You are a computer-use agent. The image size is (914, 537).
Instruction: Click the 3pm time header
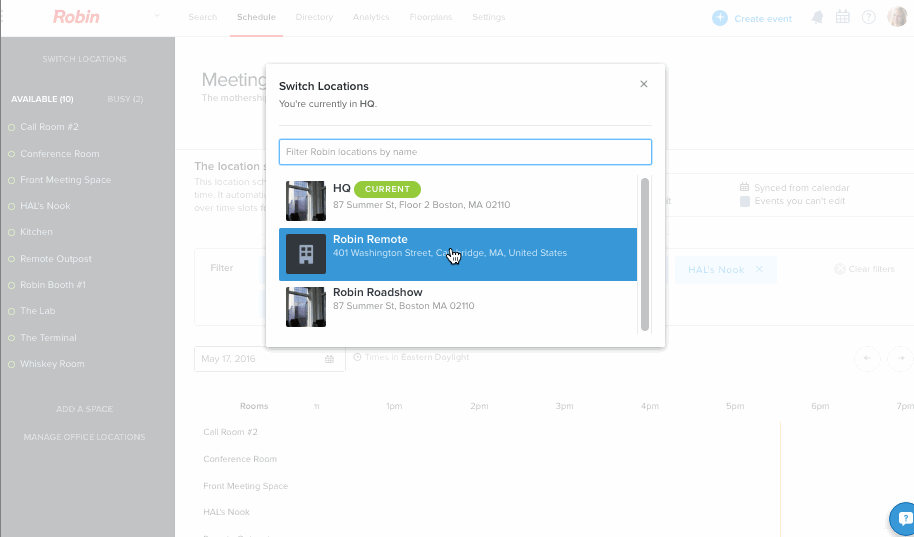[x=564, y=406]
